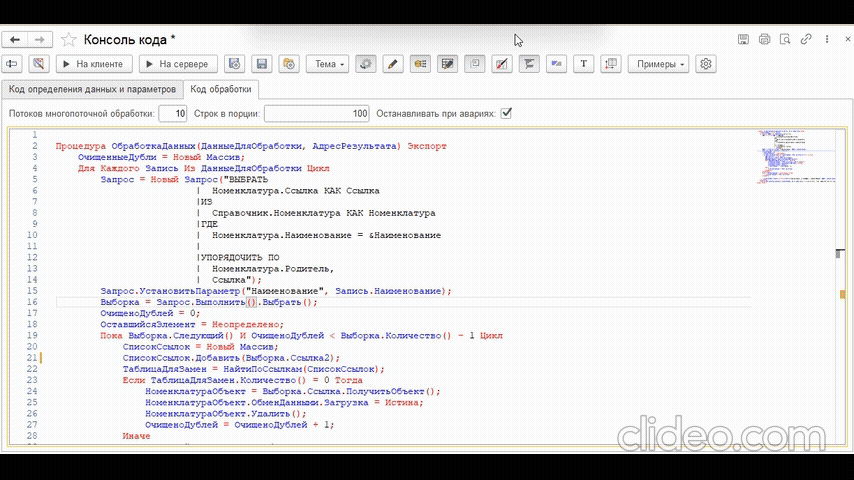
Task: Click the pencil edit toolbar icon
Action: coord(393,64)
